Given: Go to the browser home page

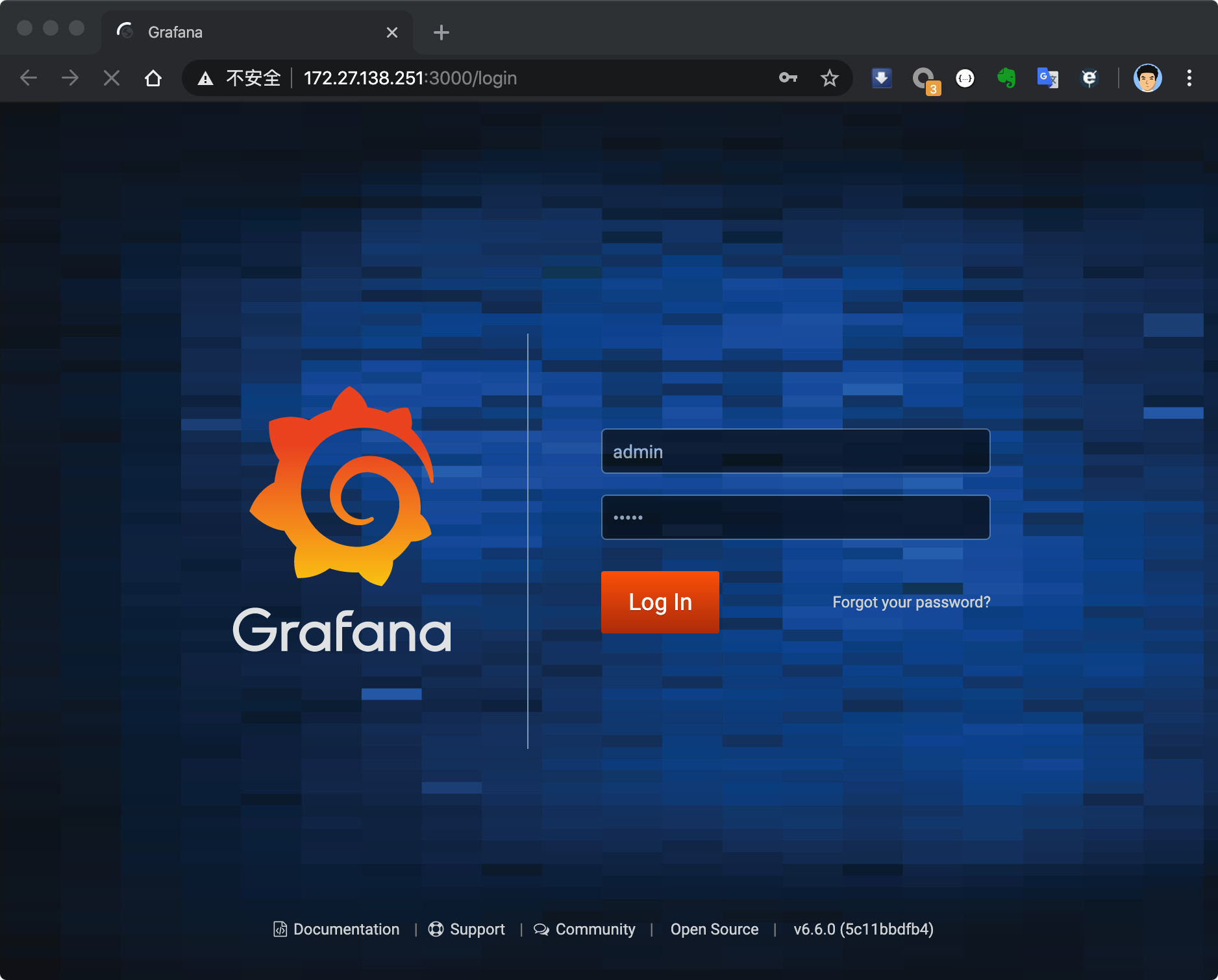Looking at the screenshot, I should 153,79.
